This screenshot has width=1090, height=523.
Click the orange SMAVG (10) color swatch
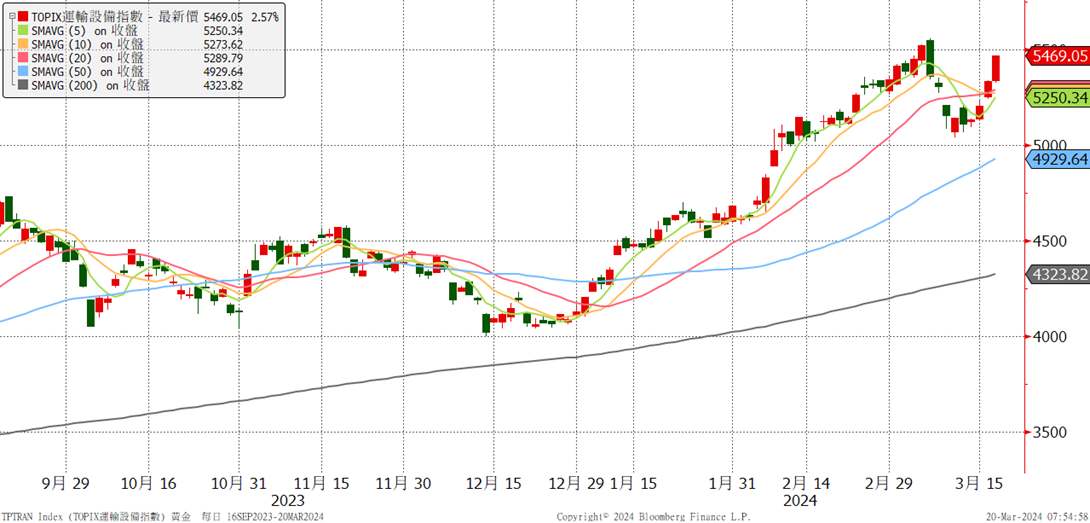pyautogui.click(x=24, y=44)
